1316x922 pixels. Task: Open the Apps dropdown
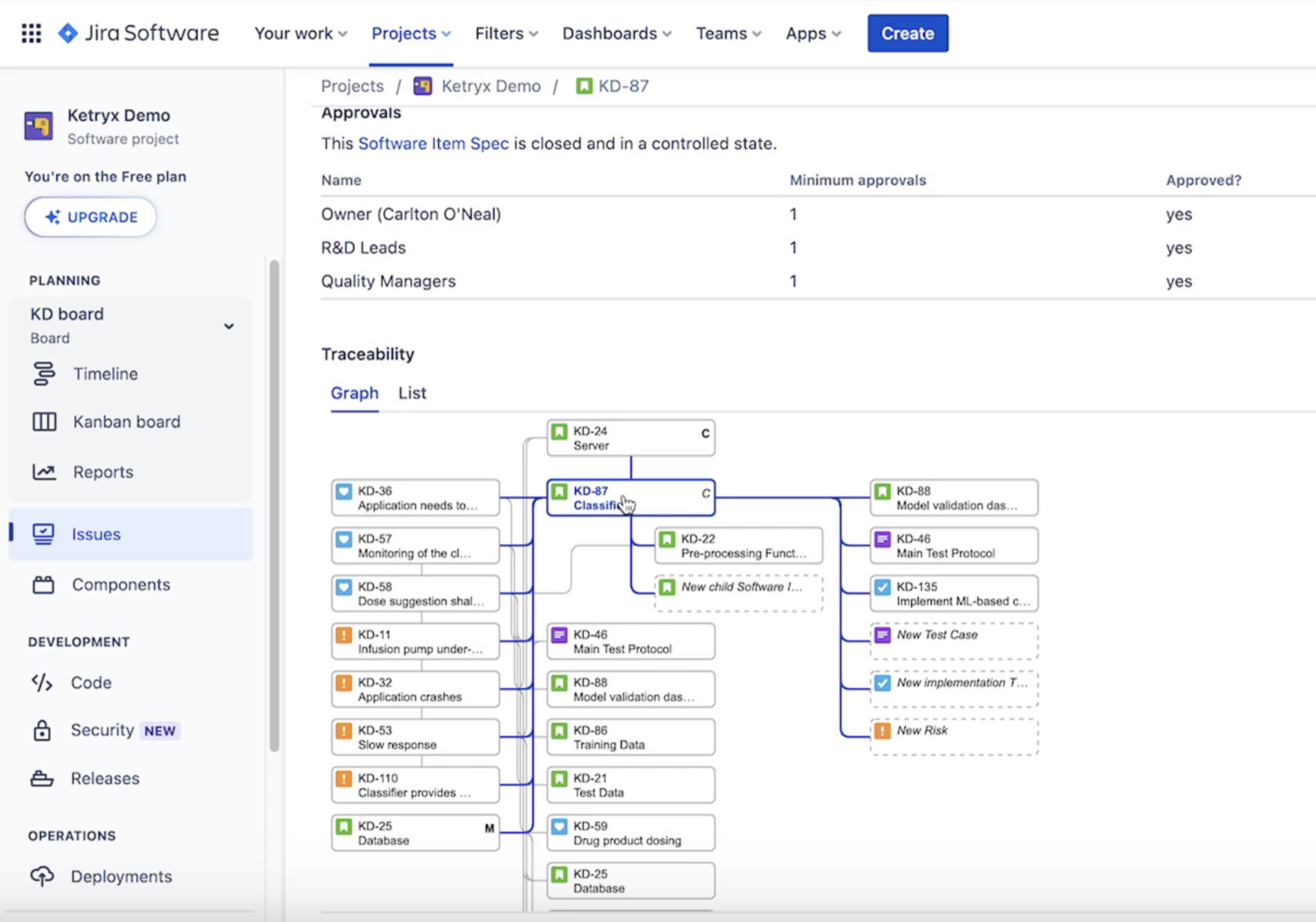click(812, 33)
